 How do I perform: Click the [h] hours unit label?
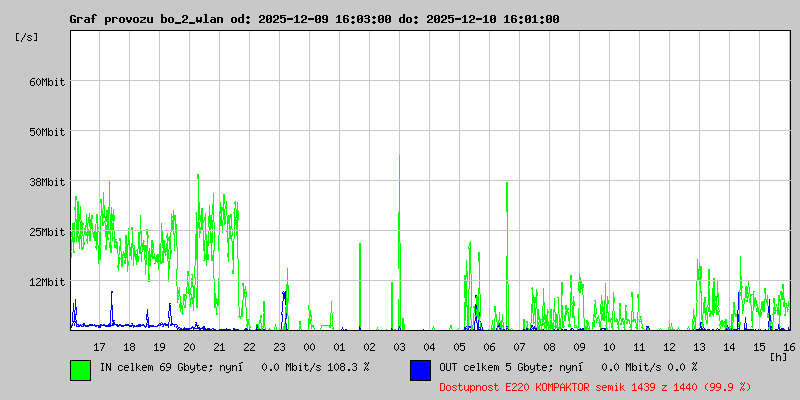(778, 356)
